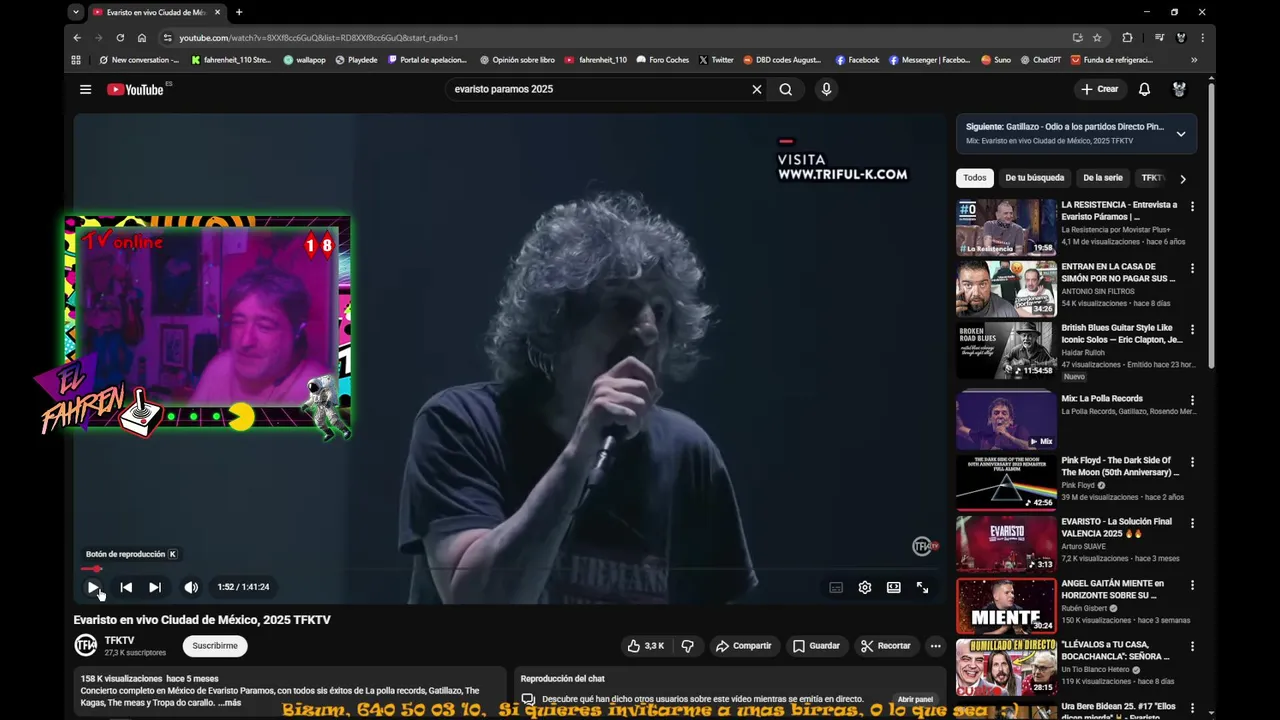Seek on the video progress bar

point(509,569)
